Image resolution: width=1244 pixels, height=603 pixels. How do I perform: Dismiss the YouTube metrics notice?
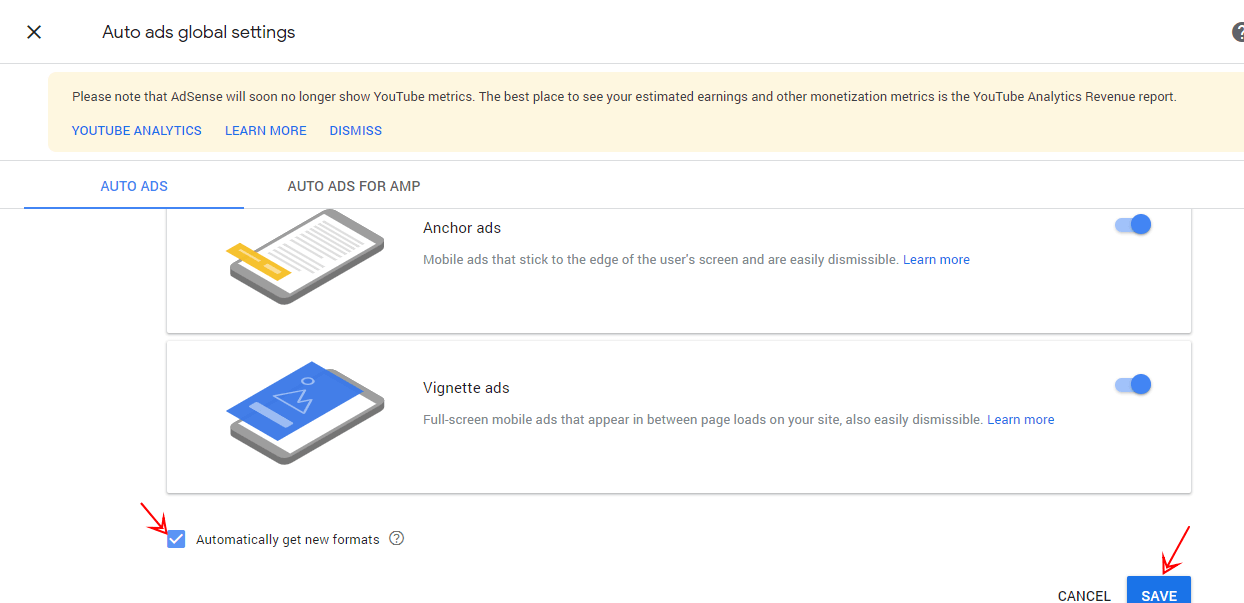pyautogui.click(x=356, y=131)
